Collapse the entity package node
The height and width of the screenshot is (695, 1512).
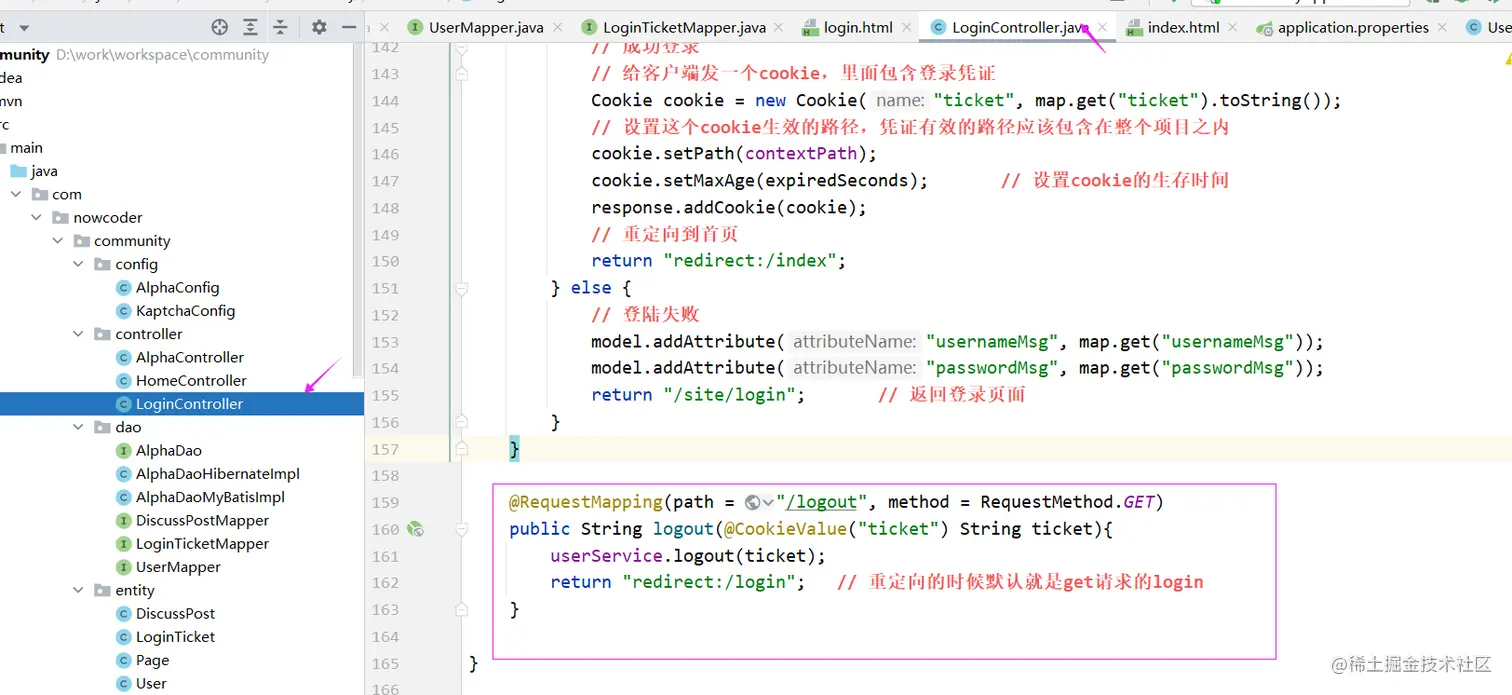[79, 590]
